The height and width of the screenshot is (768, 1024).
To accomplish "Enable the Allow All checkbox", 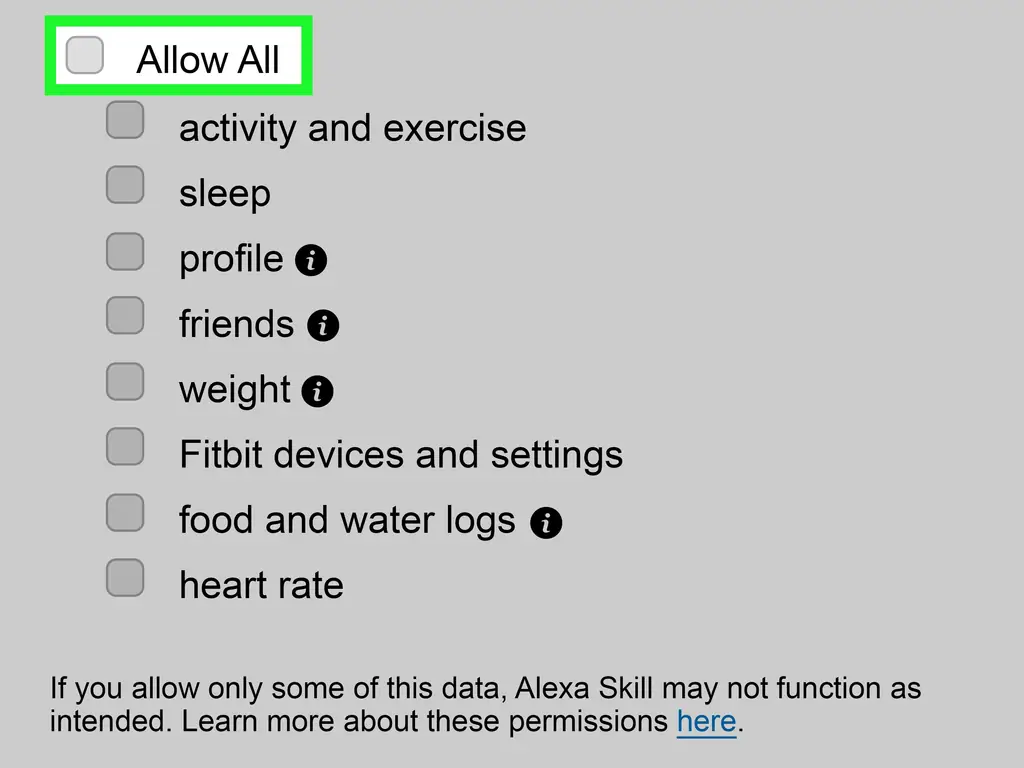I will click(x=85, y=55).
